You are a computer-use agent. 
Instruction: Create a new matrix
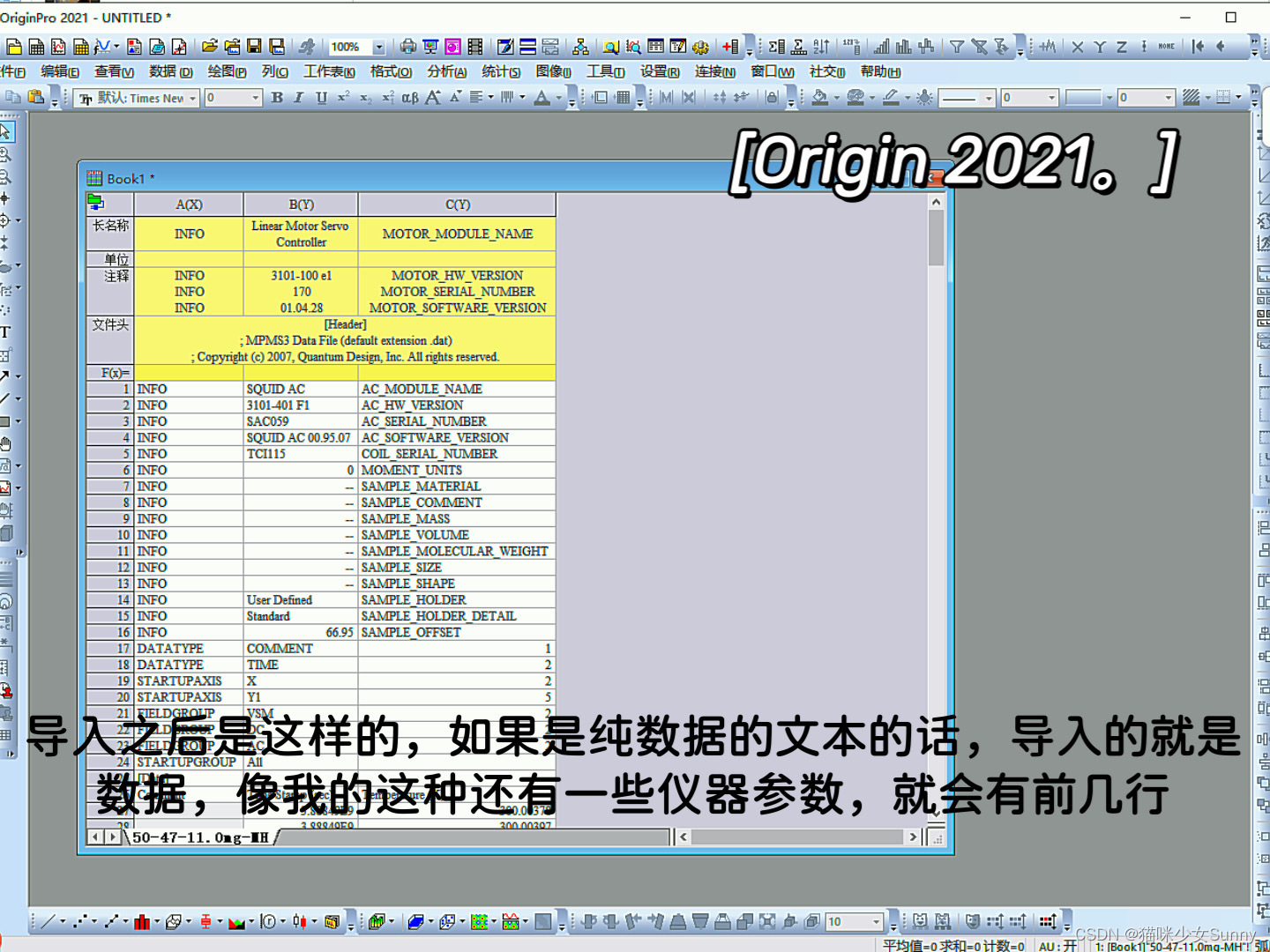point(81,47)
